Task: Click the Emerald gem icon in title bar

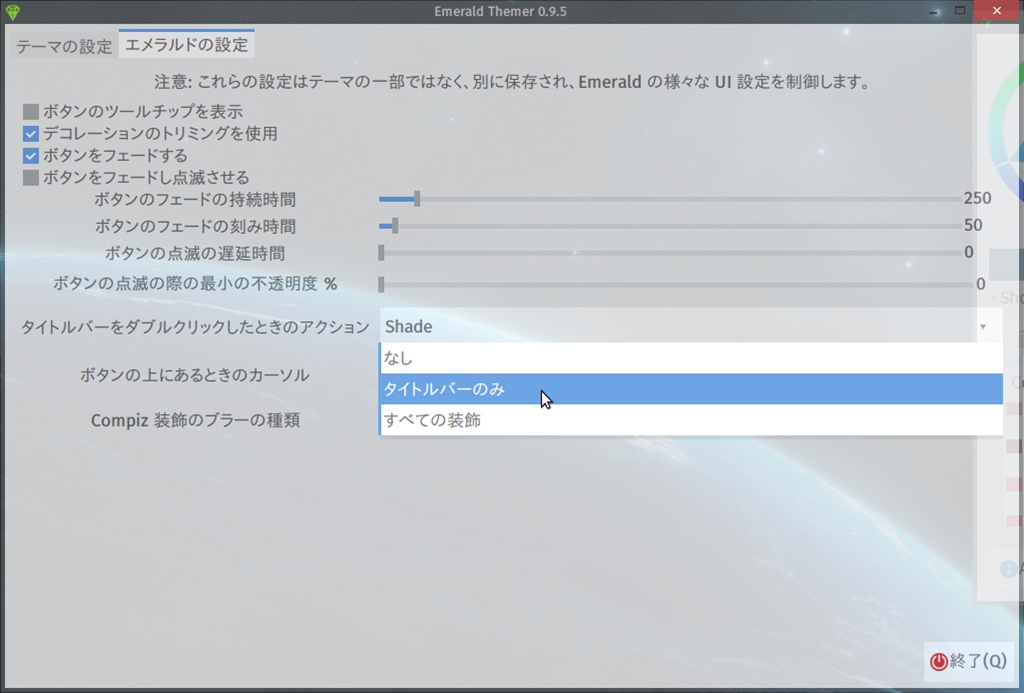Action: (12, 12)
